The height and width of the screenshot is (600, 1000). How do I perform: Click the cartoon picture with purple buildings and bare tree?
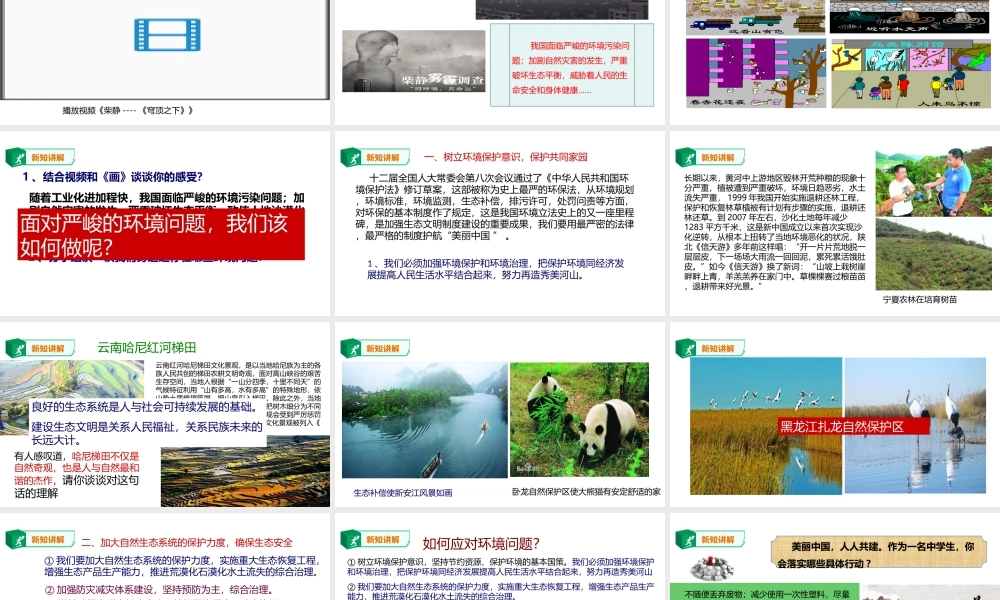(x=756, y=73)
